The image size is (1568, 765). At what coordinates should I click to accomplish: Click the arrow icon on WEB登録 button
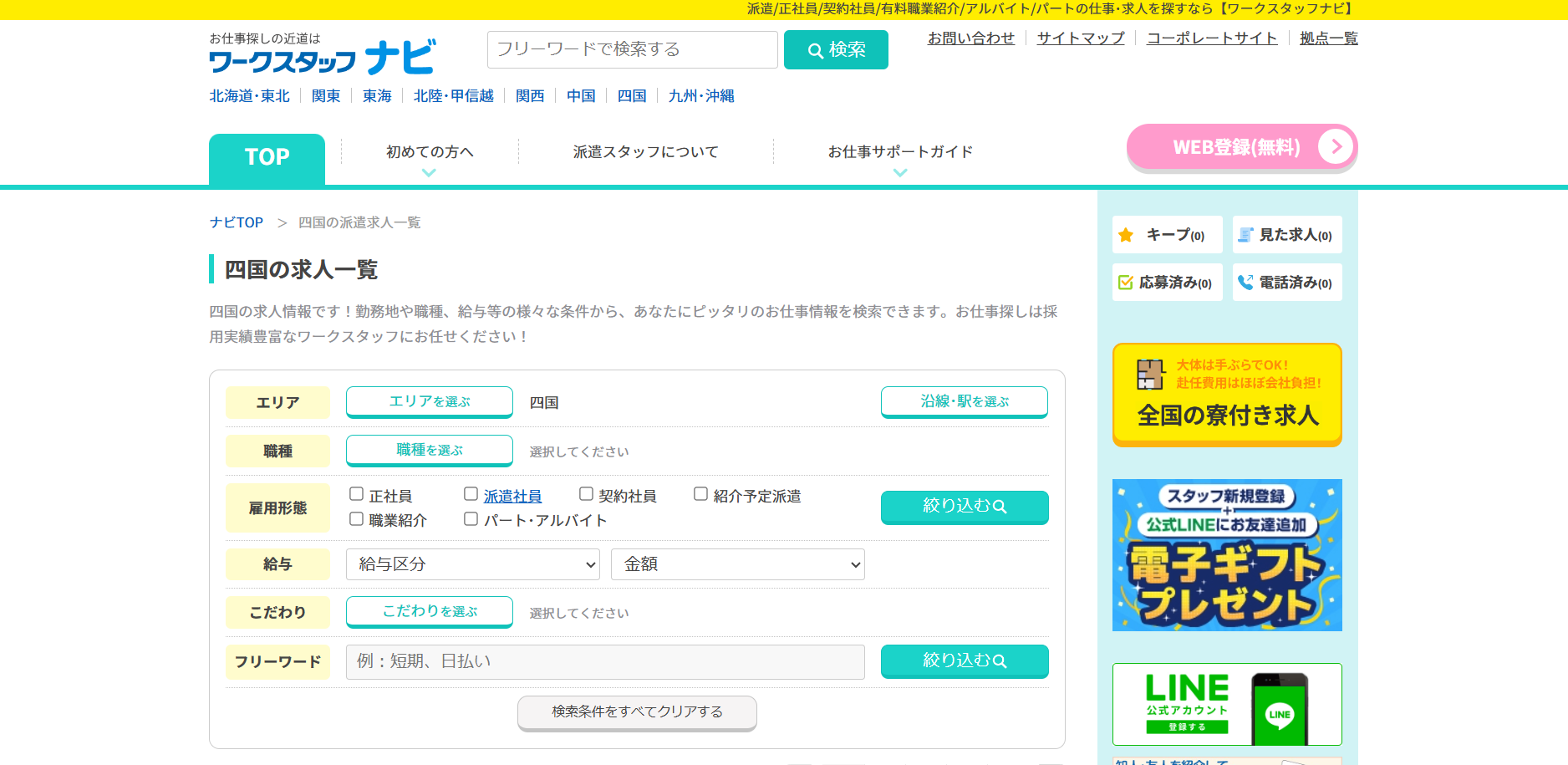coord(1335,147)
